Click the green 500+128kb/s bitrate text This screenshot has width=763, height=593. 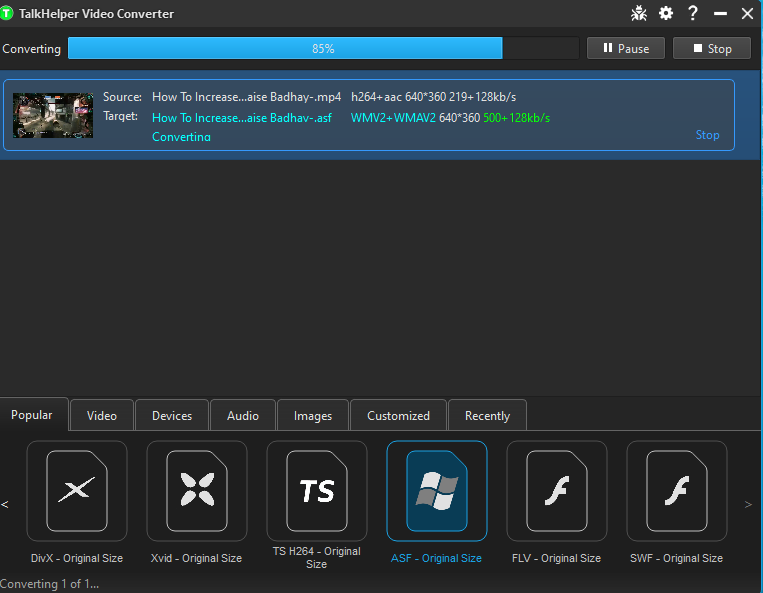click(x=516, y=118)
